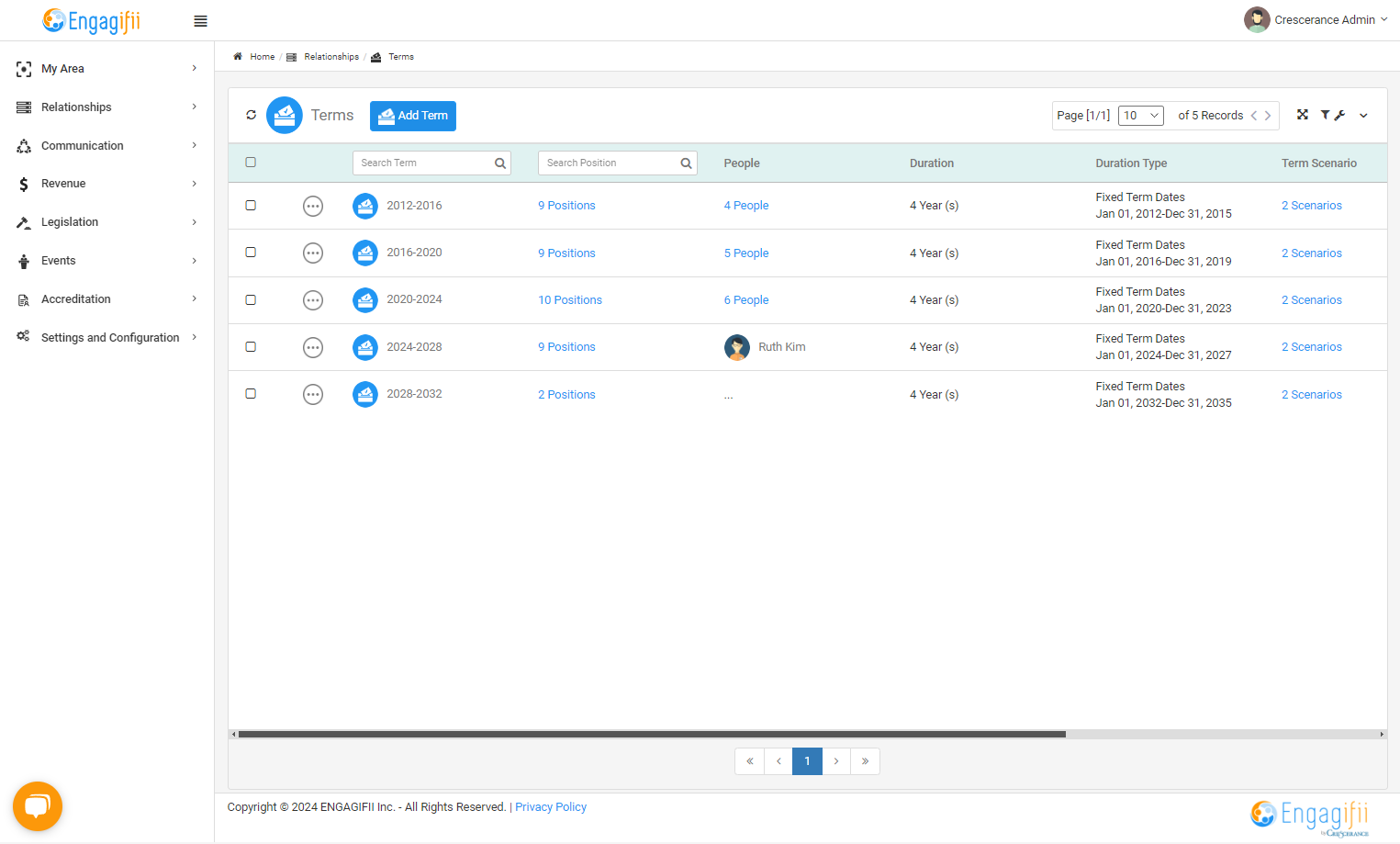Click the Add Term button
The width and height of the screenshot is (1400, 844).
(413, 116)
